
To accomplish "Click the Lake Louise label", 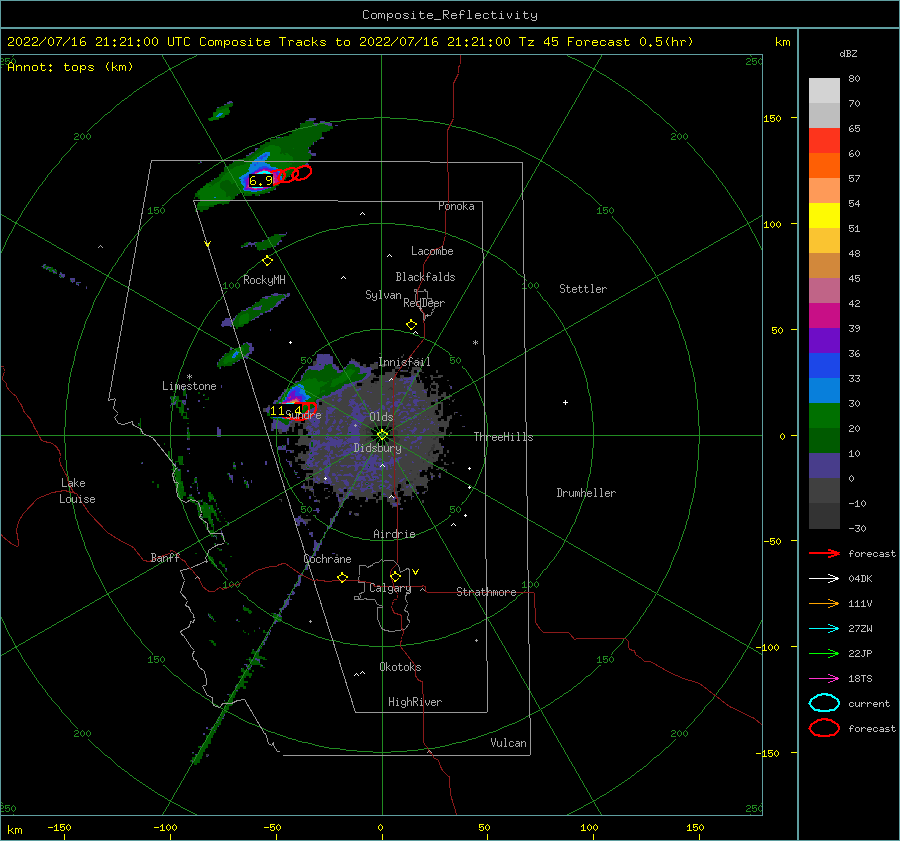I will 77,491.
